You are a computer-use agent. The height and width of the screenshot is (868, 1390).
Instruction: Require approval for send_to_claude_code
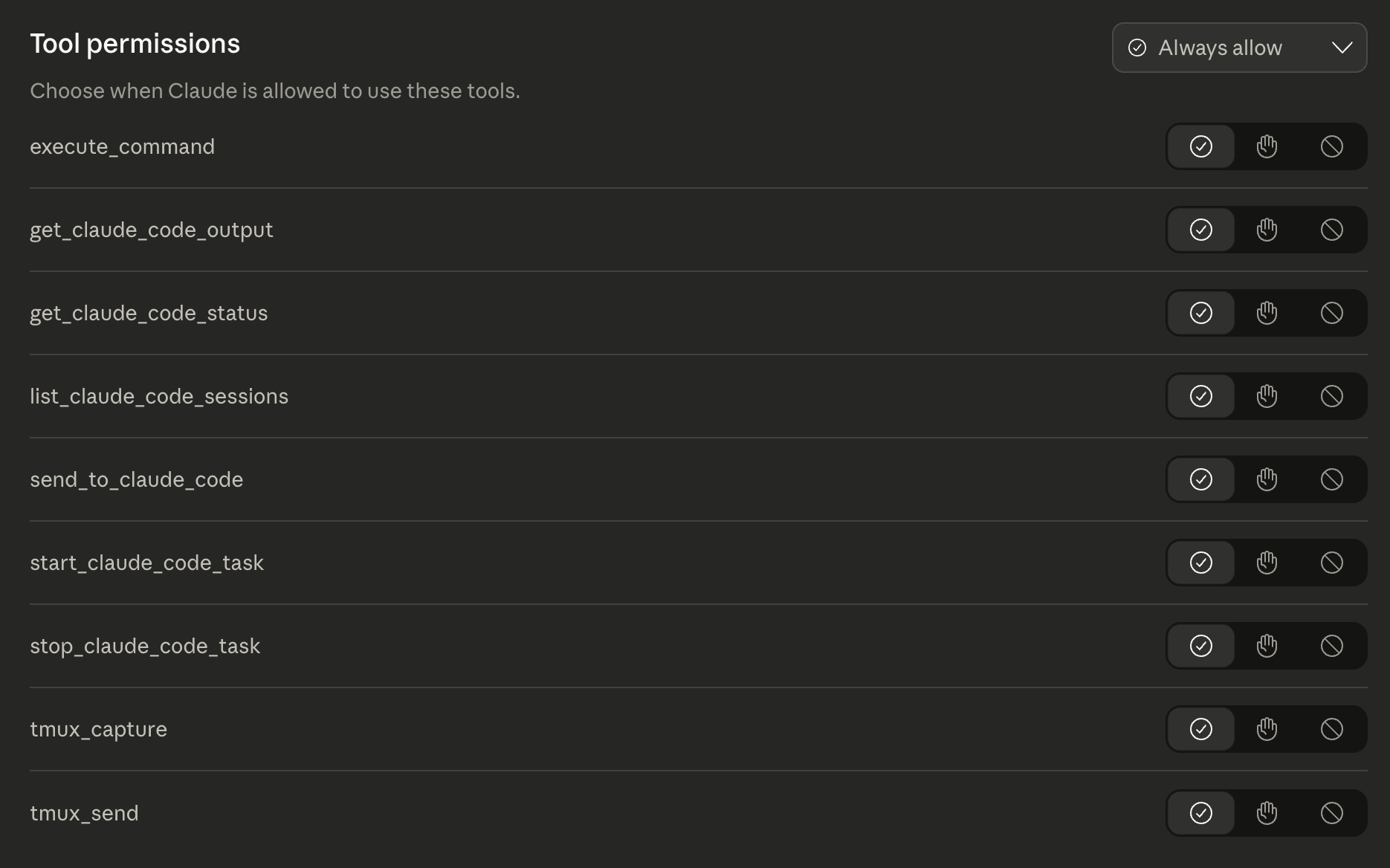point(1267,479)
